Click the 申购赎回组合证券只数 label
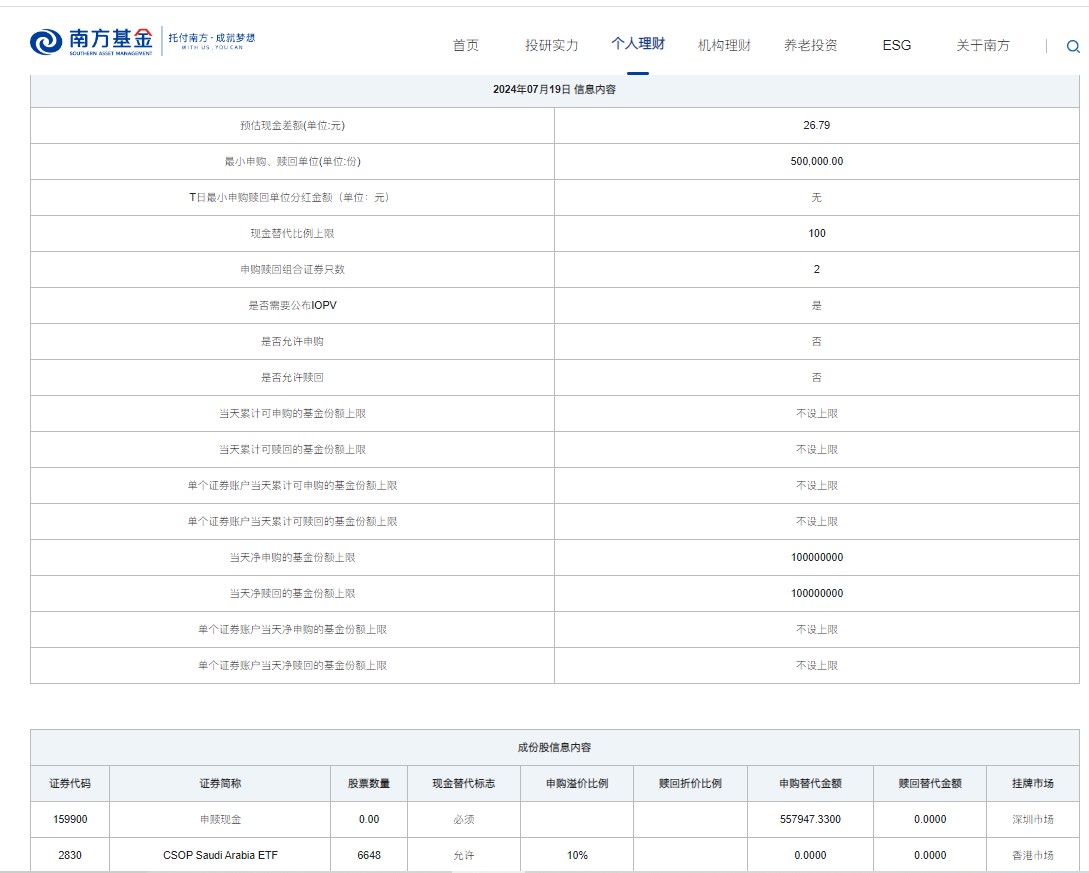The width and height of the screenshot is (1089, 873). pyautogui.click(x=292, y=269)
